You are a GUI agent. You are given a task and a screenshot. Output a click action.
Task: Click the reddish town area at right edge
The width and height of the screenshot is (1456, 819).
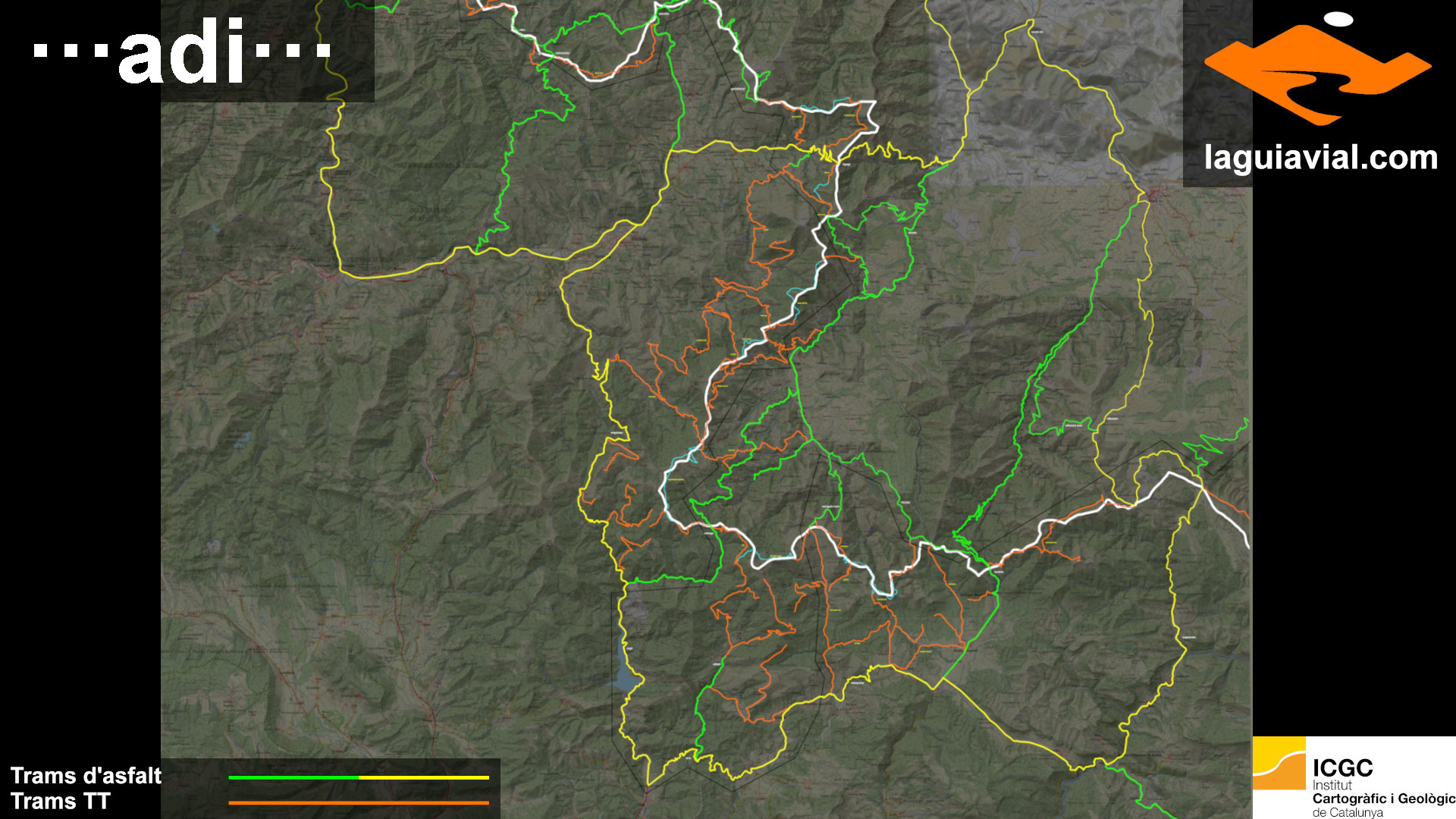coord(1154,194)
